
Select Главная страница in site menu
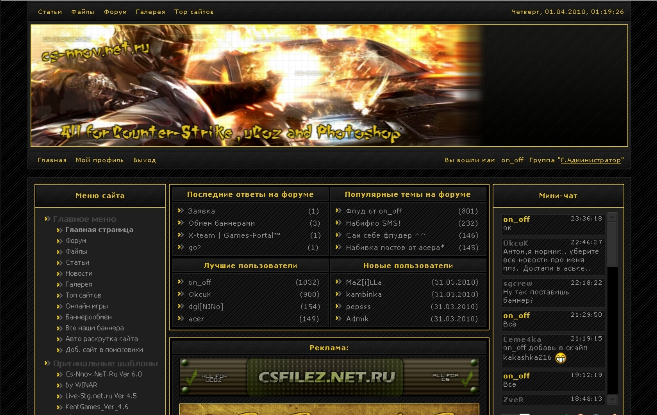click(99, 230)
